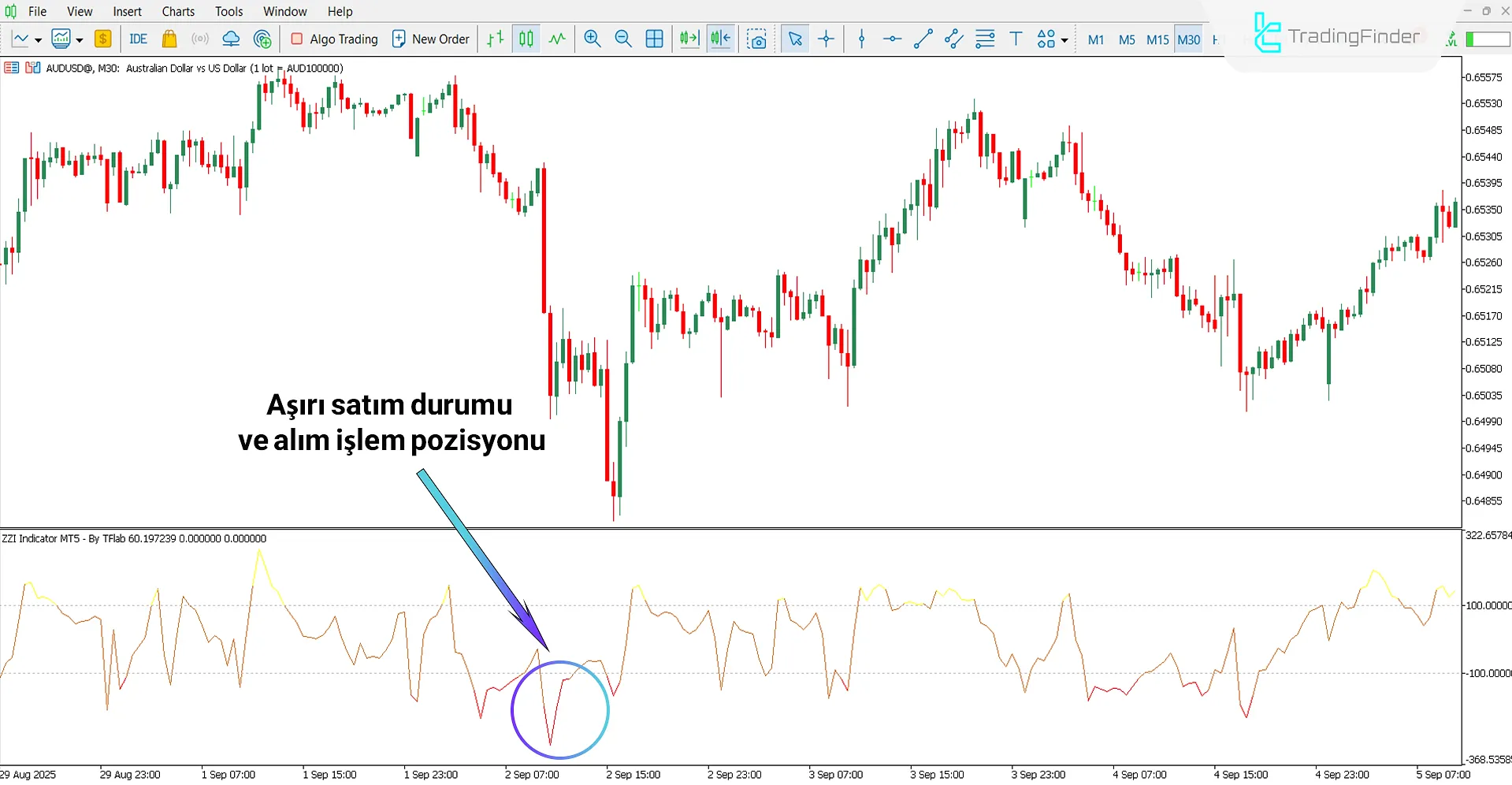Click the MetaEditor IDE icon
Screen dimensions: 1512x785
139,39
